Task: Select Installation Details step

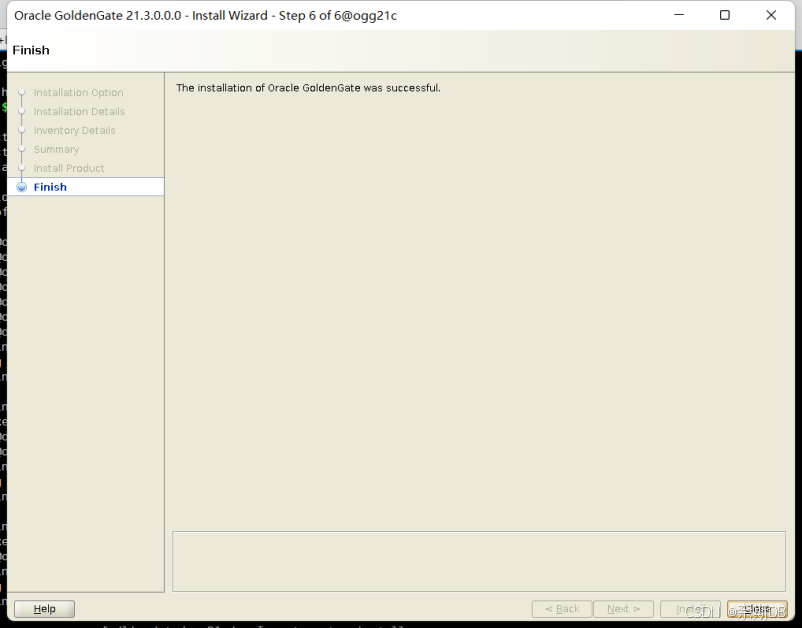Action: 79,111
